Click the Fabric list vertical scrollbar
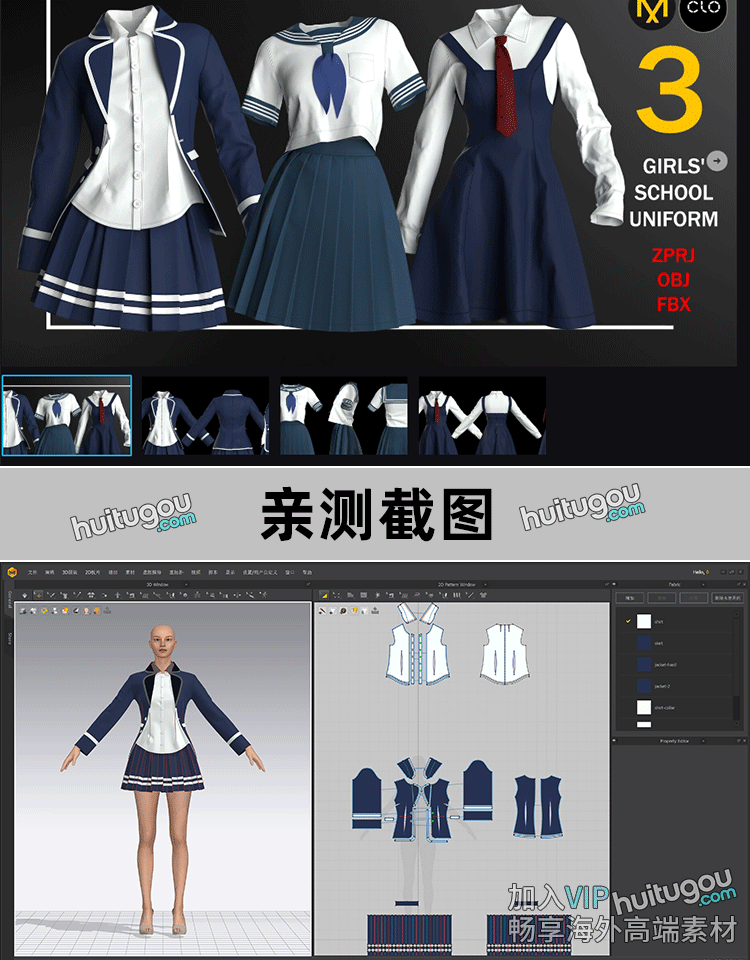The height and width of the screenshot is (960, 750). [737, 660]
